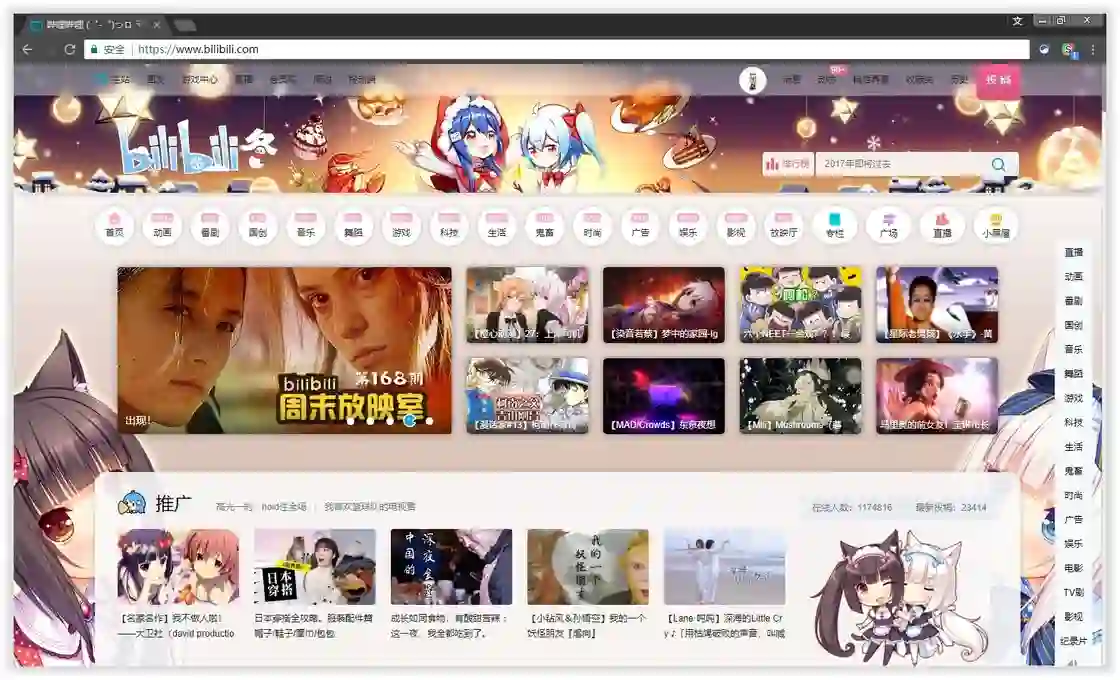Screen dimensions: 1120x680
Task: Open the 排行榜 ranking button
Action: pyautogui.click(x=788, y=164)
